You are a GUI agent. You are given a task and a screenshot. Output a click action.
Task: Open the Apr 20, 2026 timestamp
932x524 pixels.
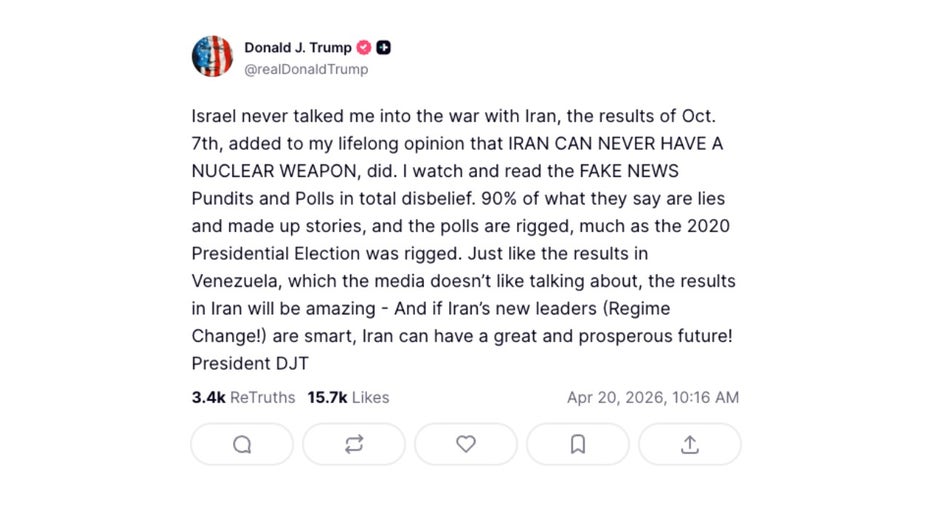tap(653, 397)
